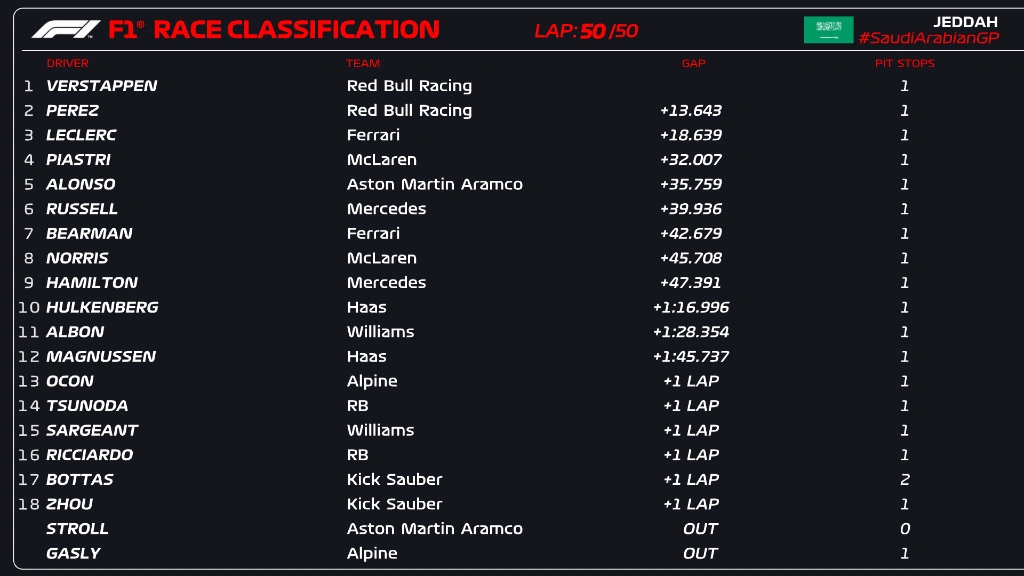Screen dimensions: 1024x576
Task: Click the +1:16.996 gap for HULKENBERG
Action: click(690, 308)
